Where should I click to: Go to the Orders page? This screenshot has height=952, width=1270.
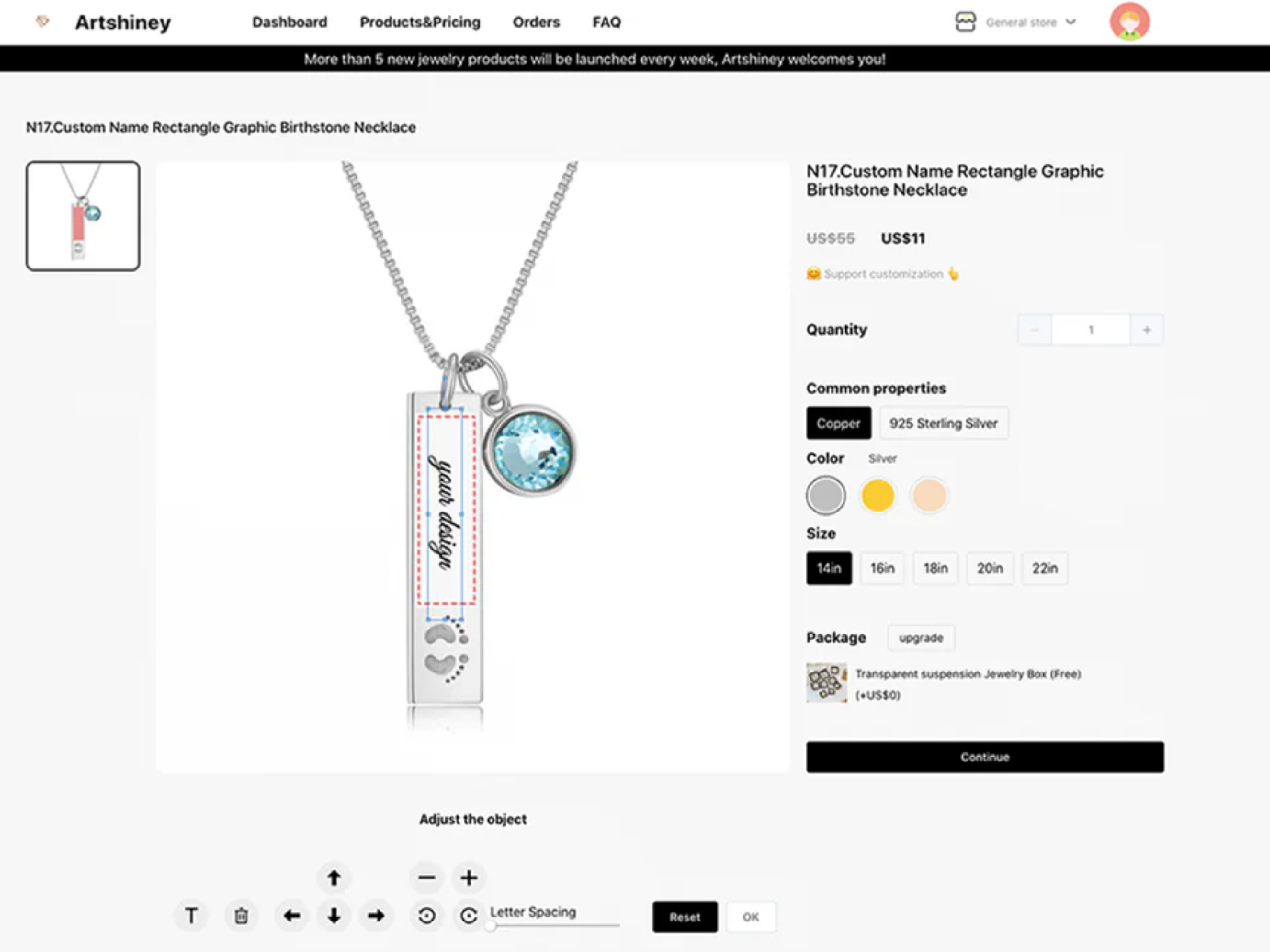[x=536, y=22]
